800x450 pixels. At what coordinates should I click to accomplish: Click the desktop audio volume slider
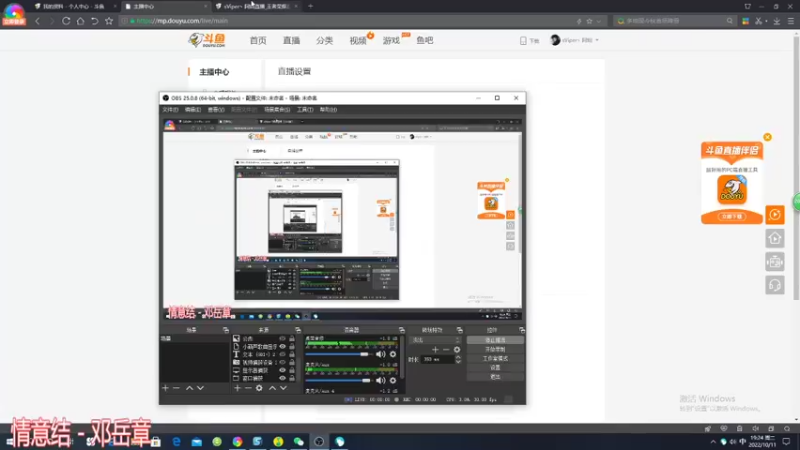[338, 354]
